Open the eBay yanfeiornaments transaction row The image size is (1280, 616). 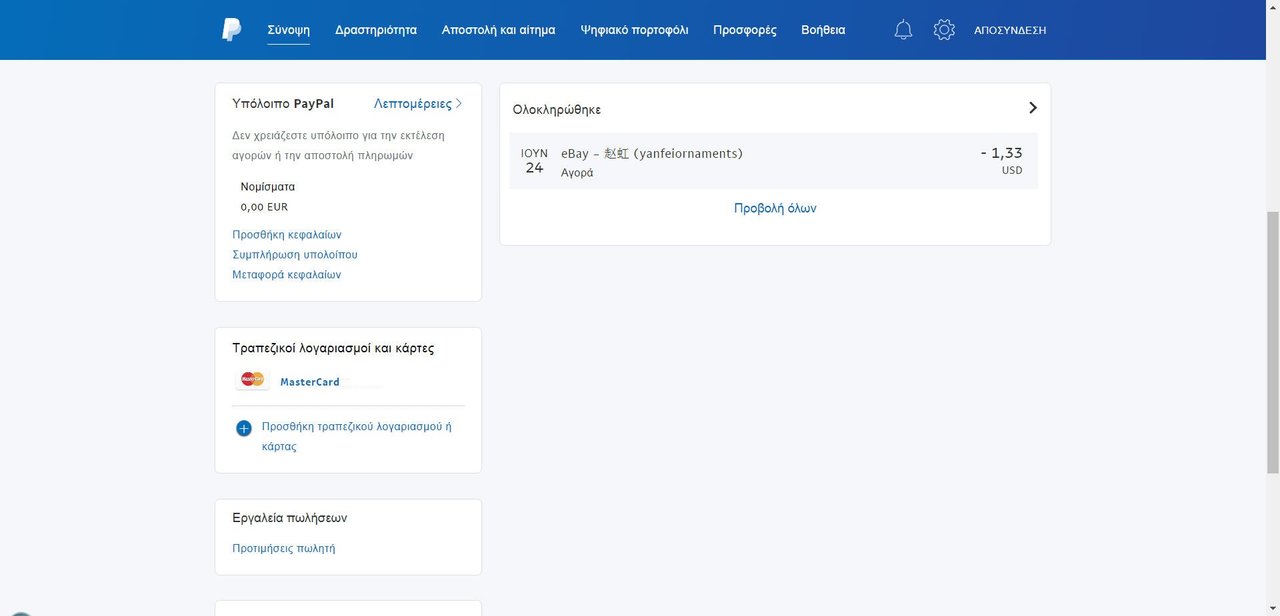(774, 161)
